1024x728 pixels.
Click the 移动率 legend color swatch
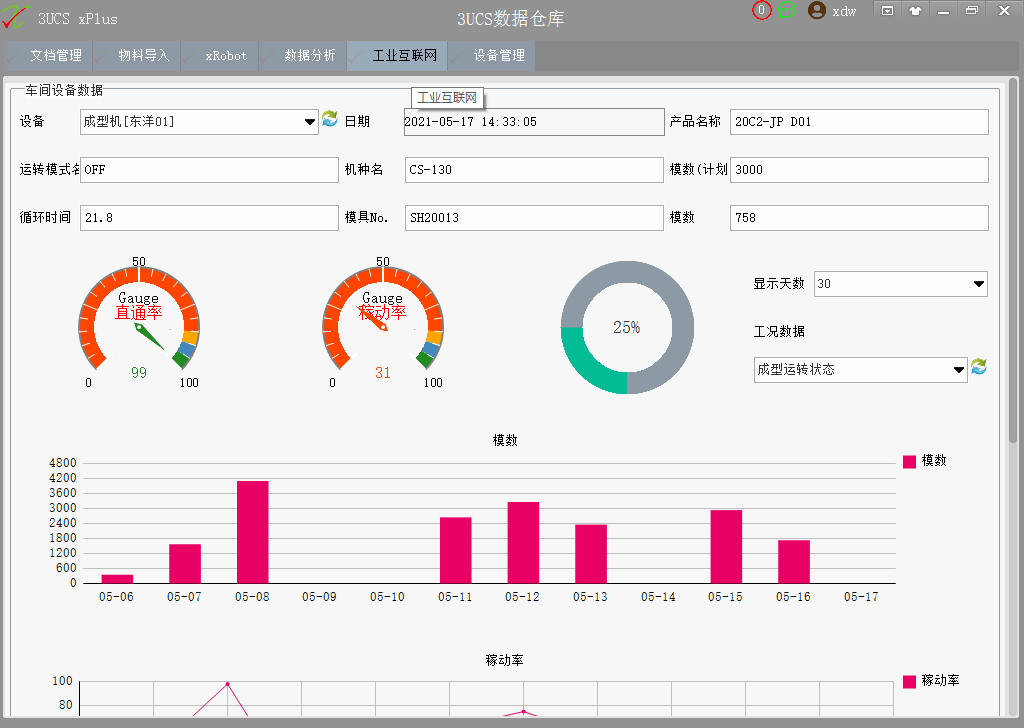[x=909, y=681]
